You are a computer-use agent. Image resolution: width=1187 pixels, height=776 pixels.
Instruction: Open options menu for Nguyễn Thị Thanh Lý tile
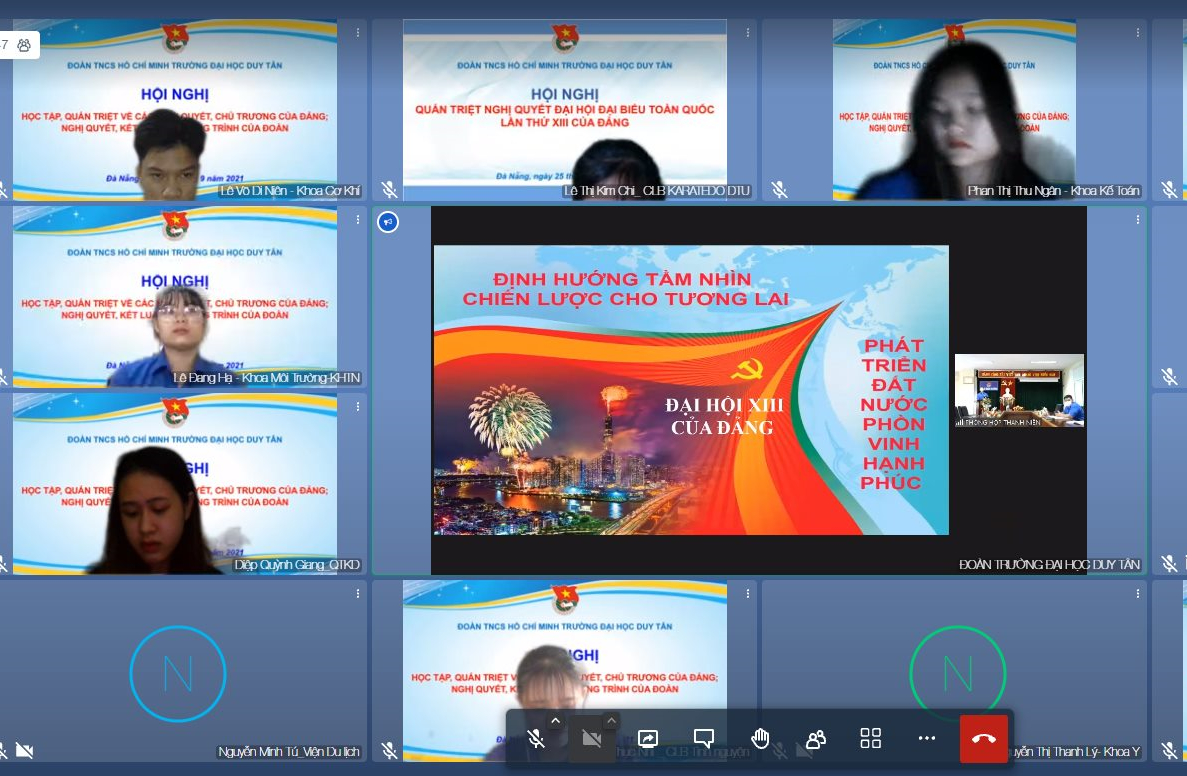[x=1138, y=594]
